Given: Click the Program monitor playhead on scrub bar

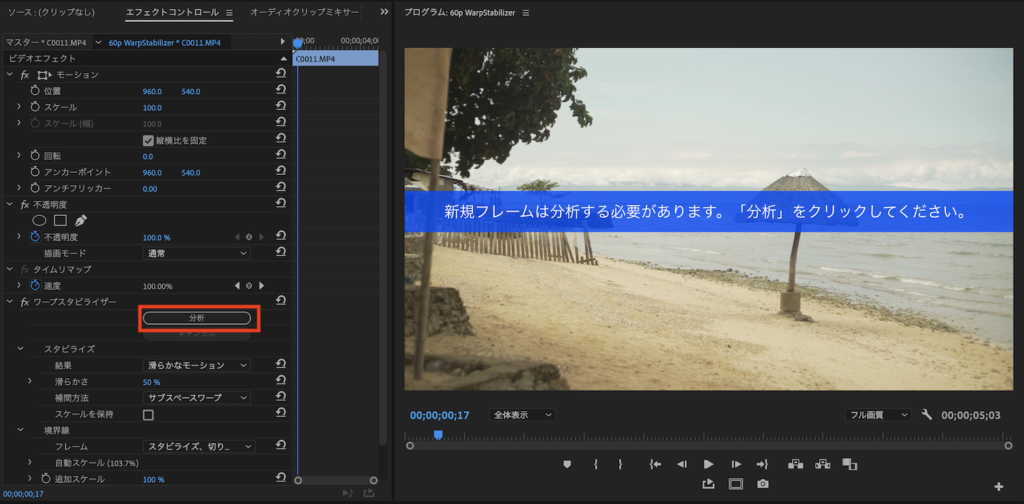Looking at the screenshot, I should [x=438, y=435].
